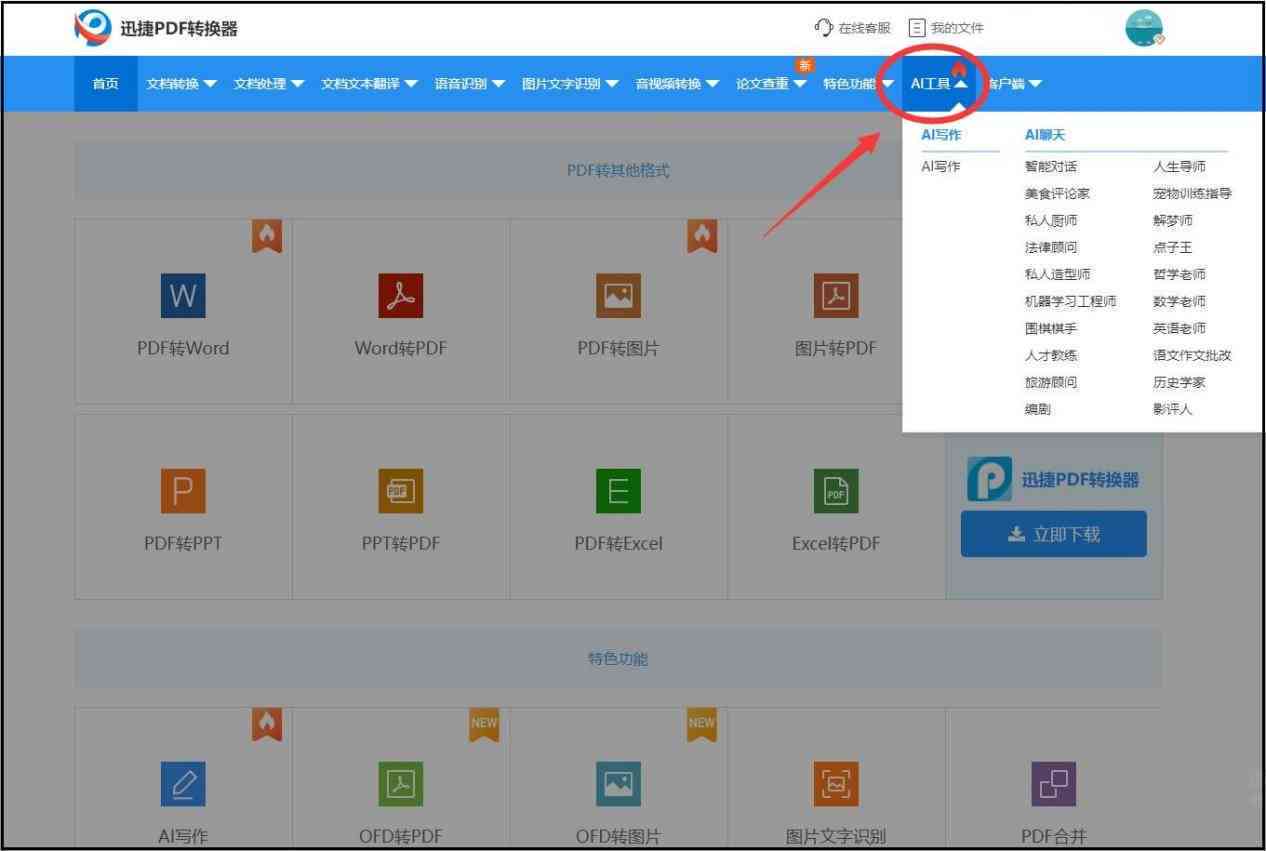Screen dimensions: 1266x851
Task: Select 旅游顾问 in AI menu
Action: [x=1051, y=383]
